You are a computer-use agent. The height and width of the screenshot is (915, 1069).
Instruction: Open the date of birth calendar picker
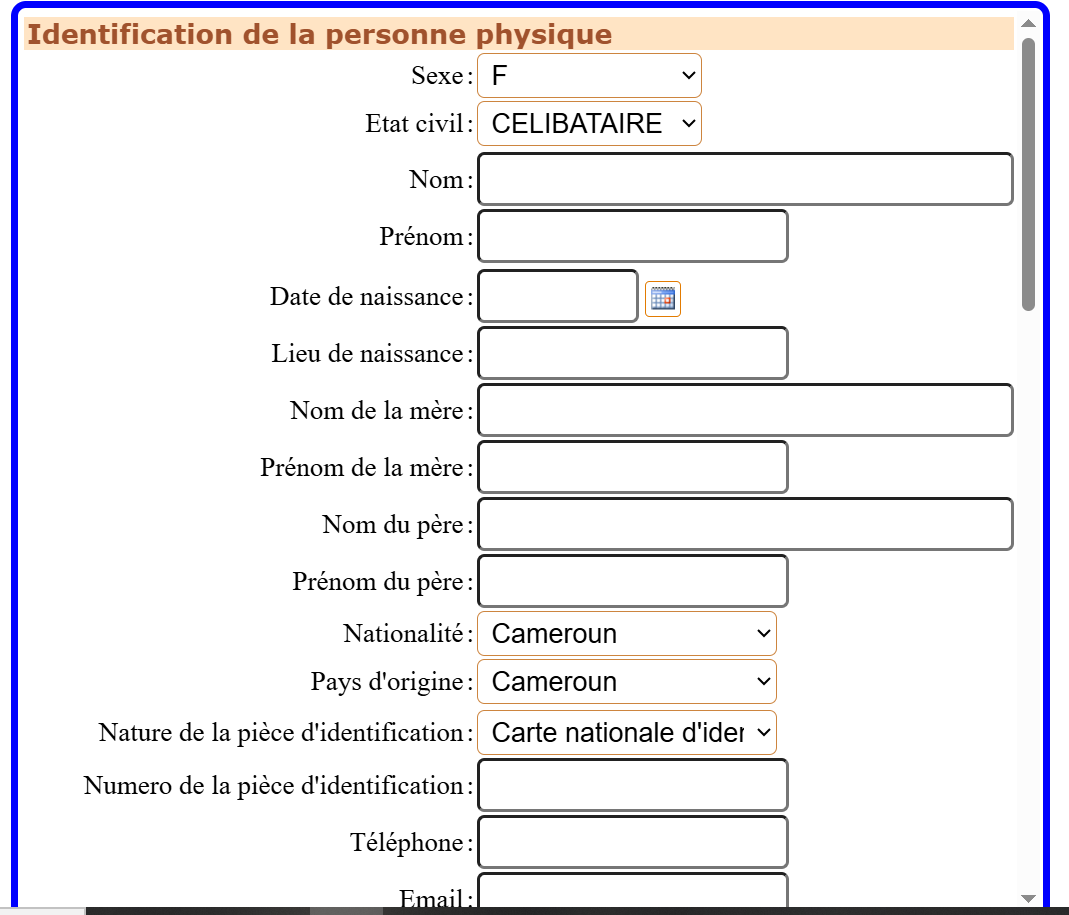(x=663, y=299)
